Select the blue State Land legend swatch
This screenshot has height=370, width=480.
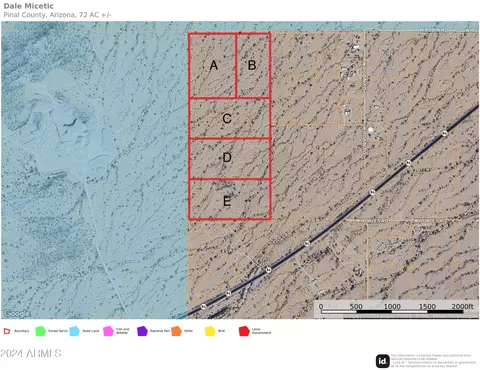click(75, 331)
